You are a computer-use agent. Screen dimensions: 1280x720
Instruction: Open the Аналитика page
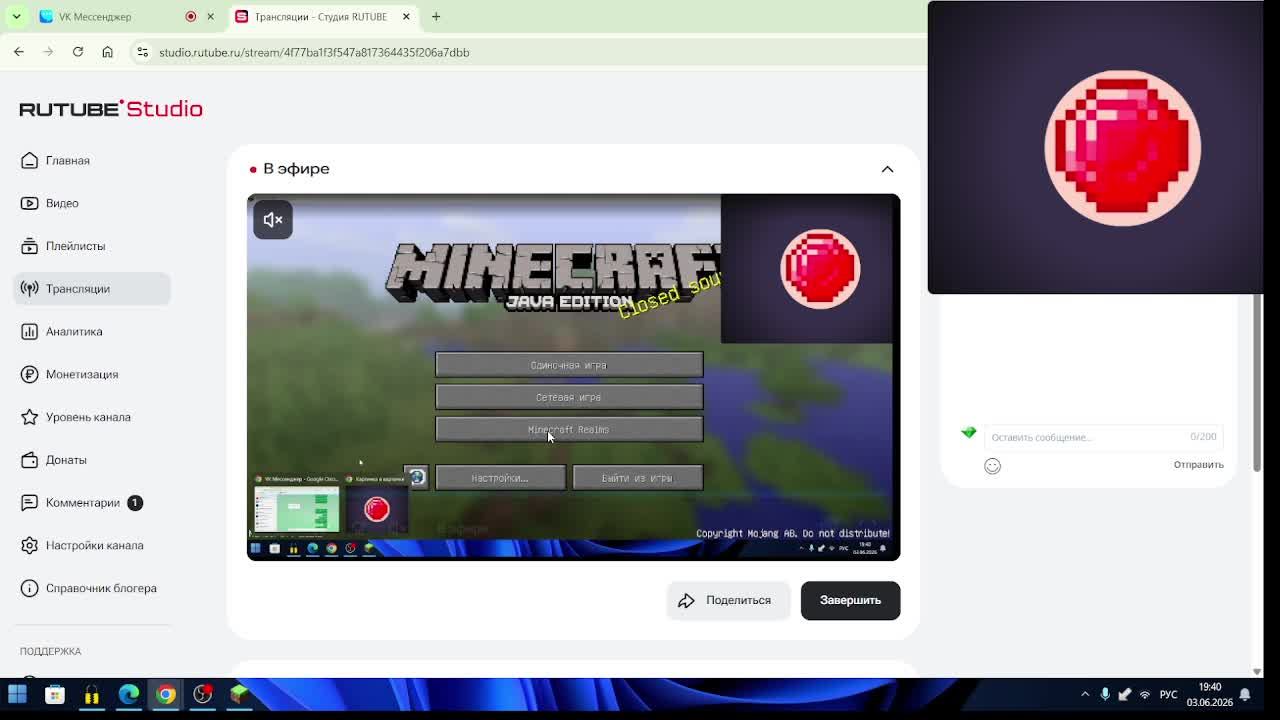(x=92, y=332)
